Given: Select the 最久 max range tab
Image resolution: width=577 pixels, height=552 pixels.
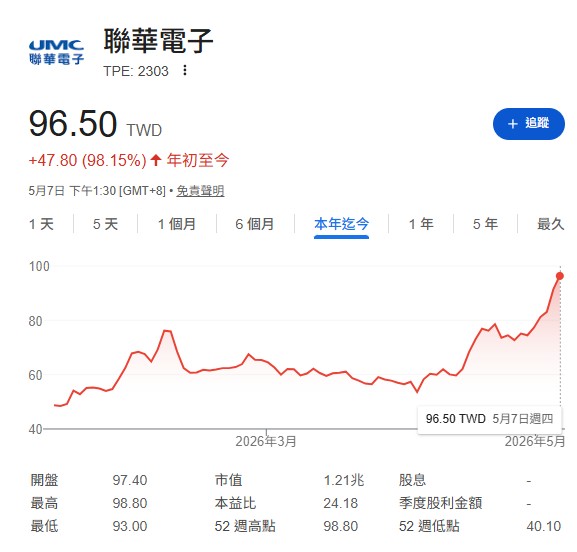Looking at the screenshot, I should [x=551, y=224].
